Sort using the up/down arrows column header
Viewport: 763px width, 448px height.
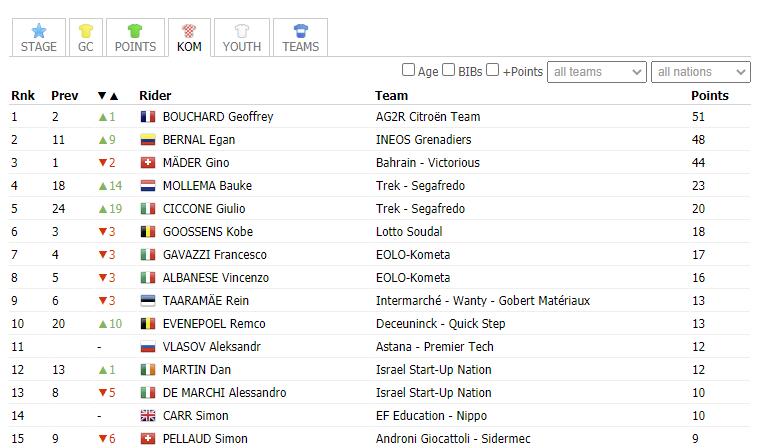pyautogui.click(x=108, y=96)
